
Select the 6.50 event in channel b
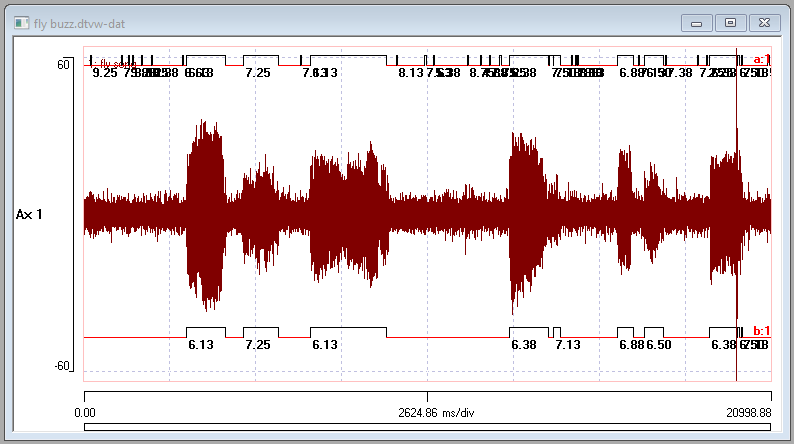coord(659,345)
